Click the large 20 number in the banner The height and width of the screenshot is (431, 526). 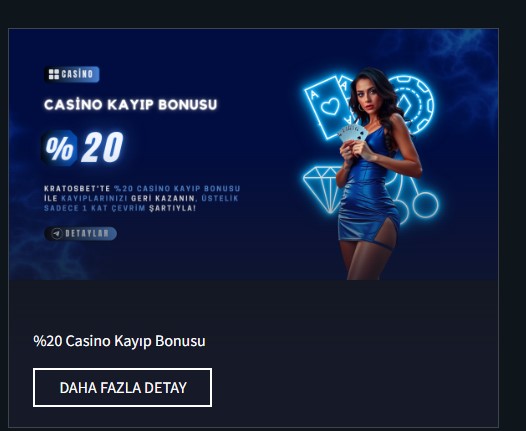click(x=103, y=147)
